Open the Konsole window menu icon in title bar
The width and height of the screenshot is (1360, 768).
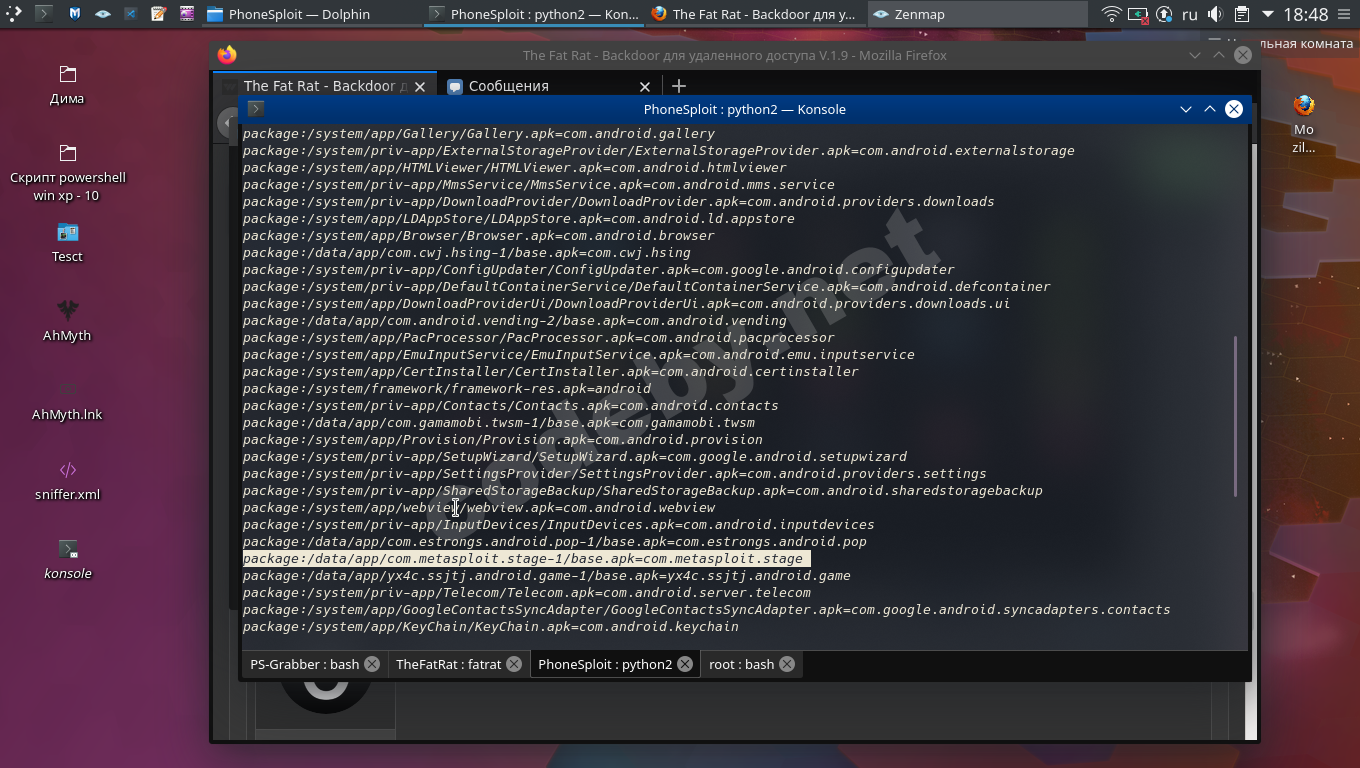pyautogui.click(x=256, y=109)
